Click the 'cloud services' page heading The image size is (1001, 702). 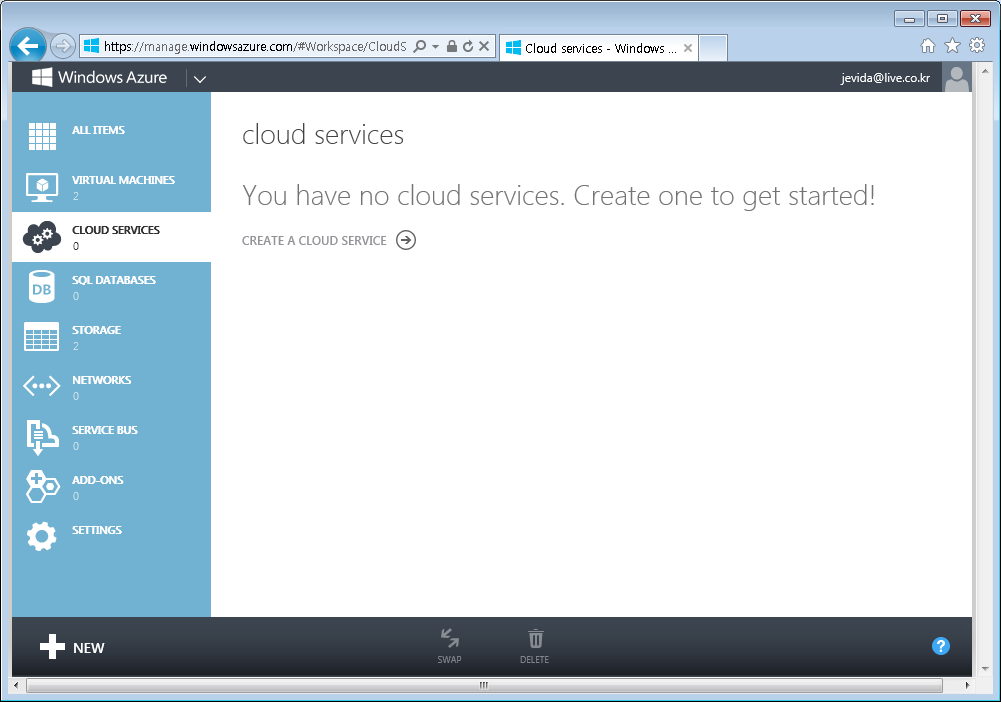click(322, 135)
